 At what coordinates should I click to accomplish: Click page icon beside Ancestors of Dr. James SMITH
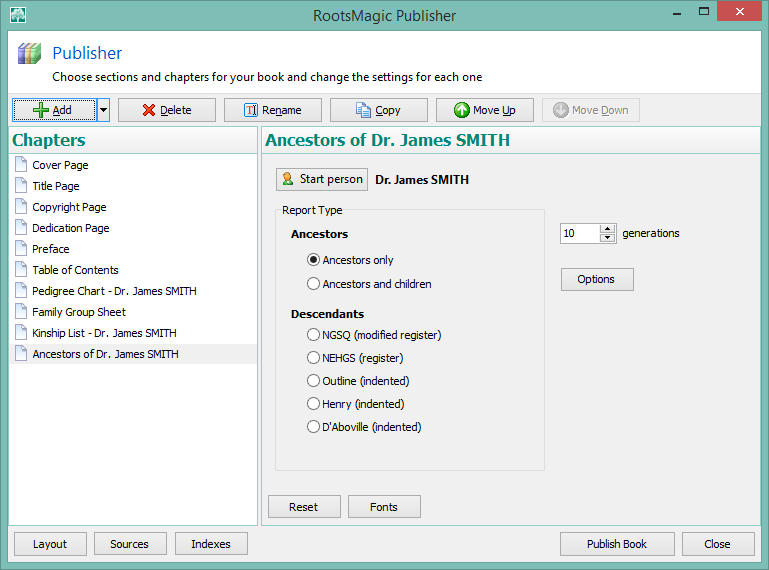[x=21, y=353]
